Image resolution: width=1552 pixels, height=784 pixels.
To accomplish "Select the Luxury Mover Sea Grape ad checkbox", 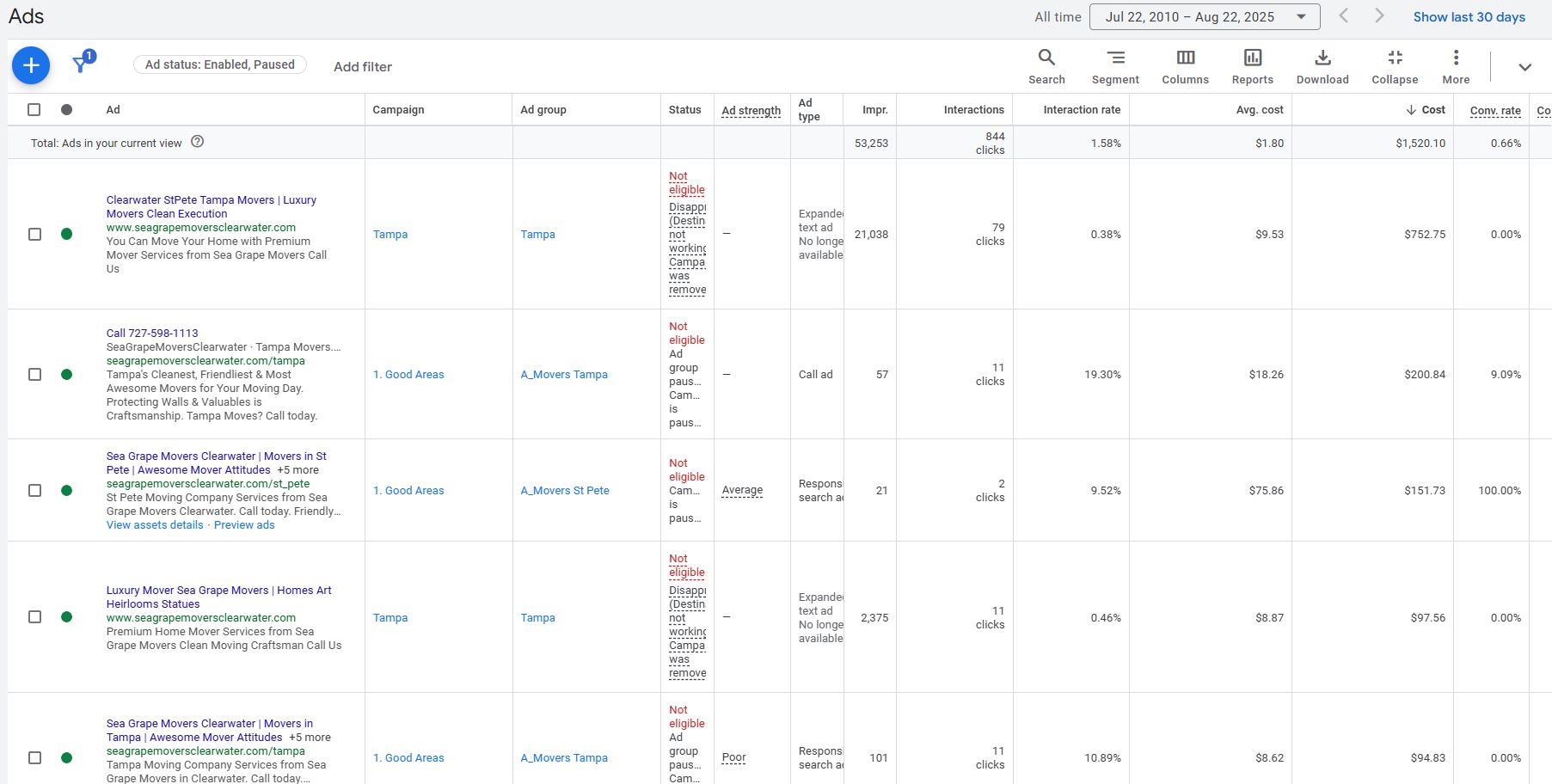I will point(34,617).
